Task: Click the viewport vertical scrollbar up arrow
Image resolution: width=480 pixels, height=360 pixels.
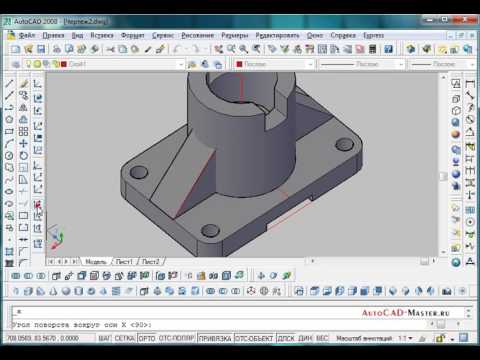Action: [443, 77]
